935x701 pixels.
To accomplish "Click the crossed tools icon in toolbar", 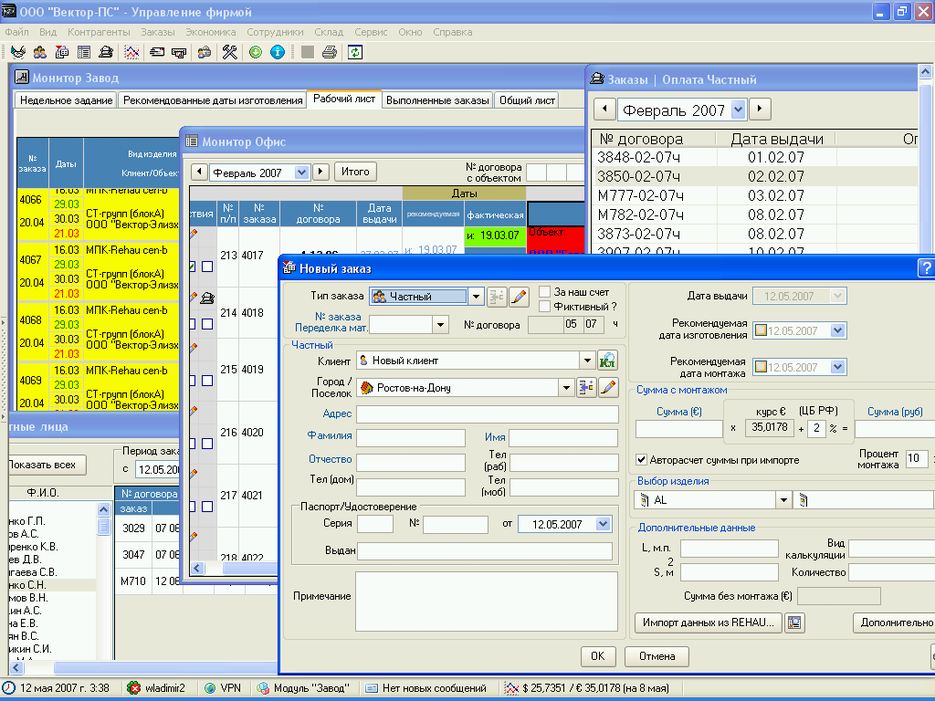I will [229, 52].
